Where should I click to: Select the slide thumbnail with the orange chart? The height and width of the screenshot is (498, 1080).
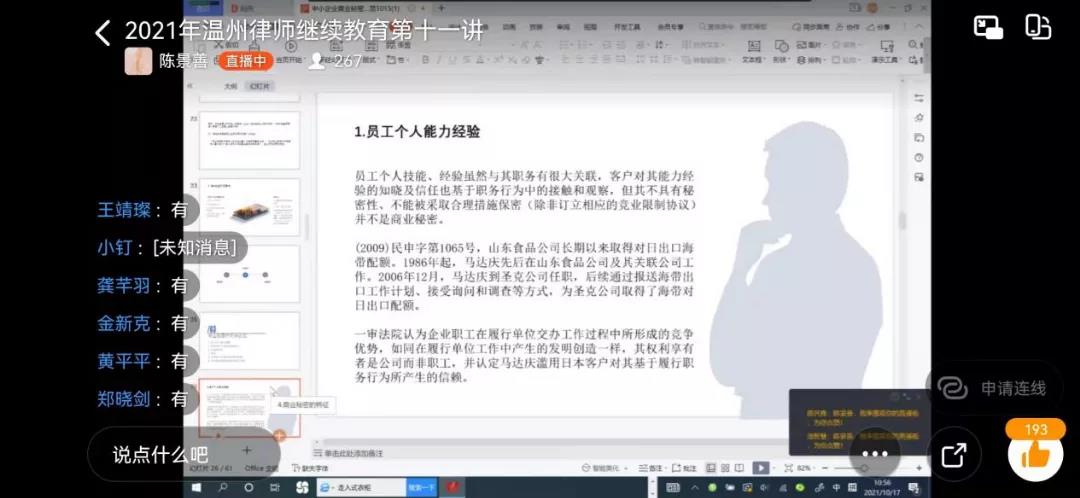(x=249, y=207)
